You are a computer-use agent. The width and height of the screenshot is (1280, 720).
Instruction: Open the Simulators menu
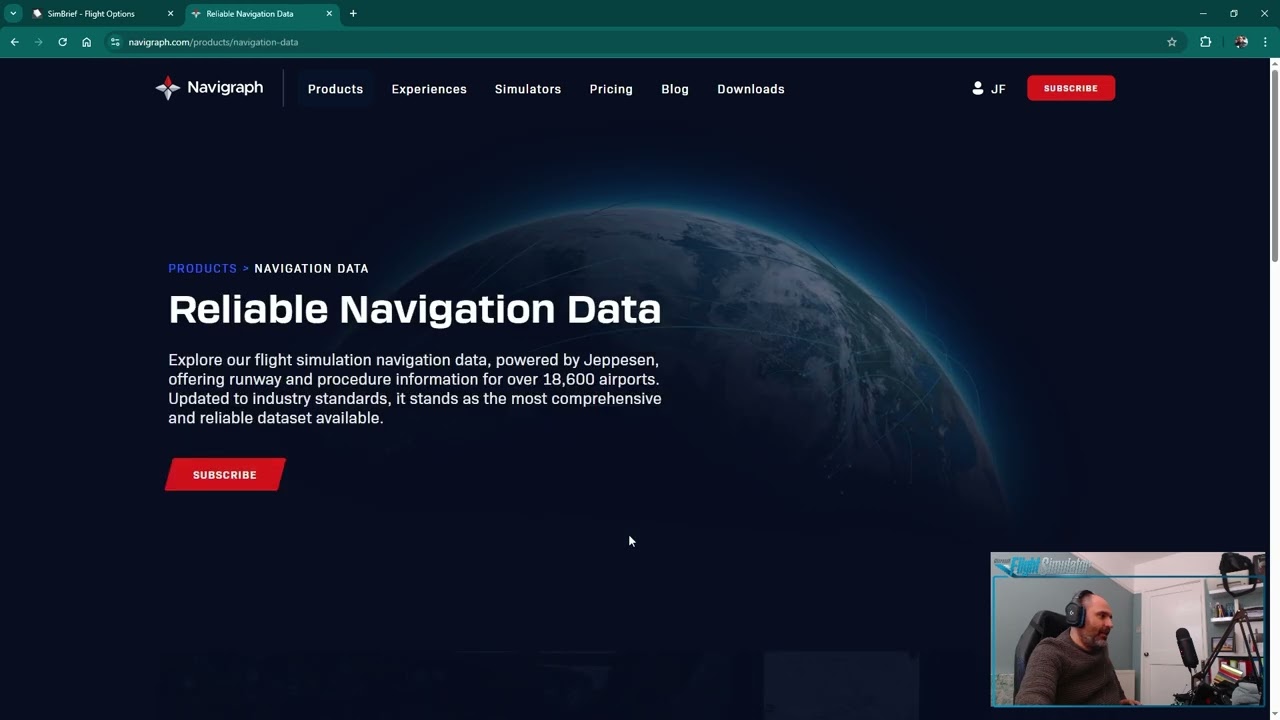click(x=528, y=89)
